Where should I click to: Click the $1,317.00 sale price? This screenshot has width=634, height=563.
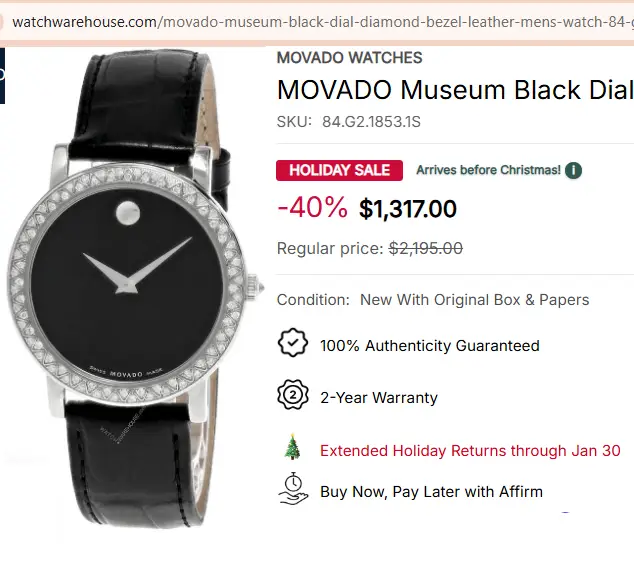click(x=408, y=209)
